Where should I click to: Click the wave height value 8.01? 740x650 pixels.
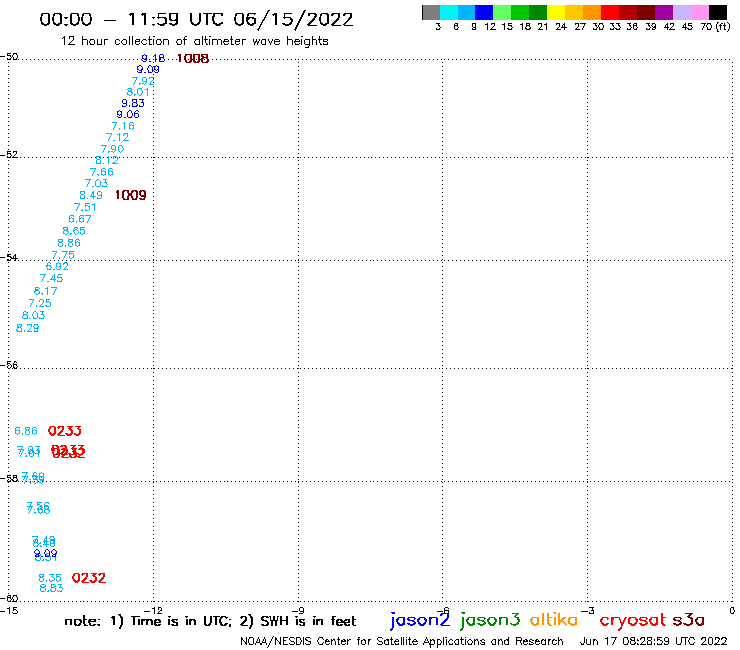coord(138,92)
